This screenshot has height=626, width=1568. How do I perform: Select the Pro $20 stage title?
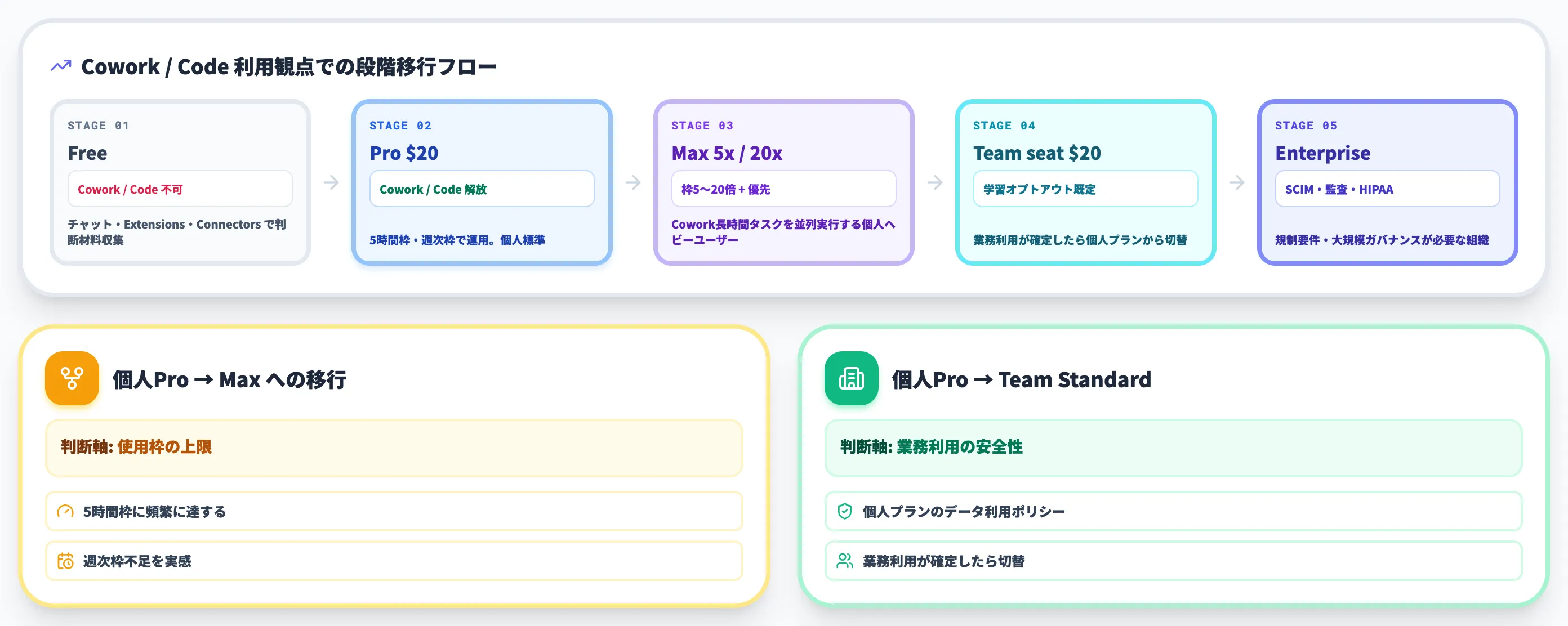(404, 153)
